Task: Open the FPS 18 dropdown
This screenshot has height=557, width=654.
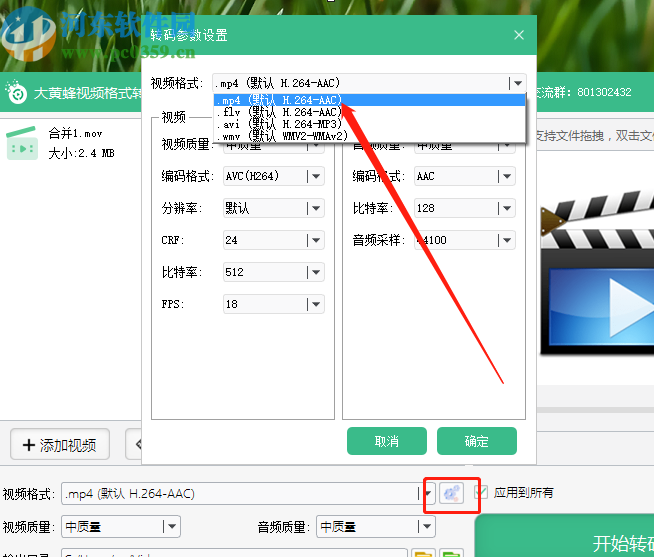Action: [x=274, y=304]
